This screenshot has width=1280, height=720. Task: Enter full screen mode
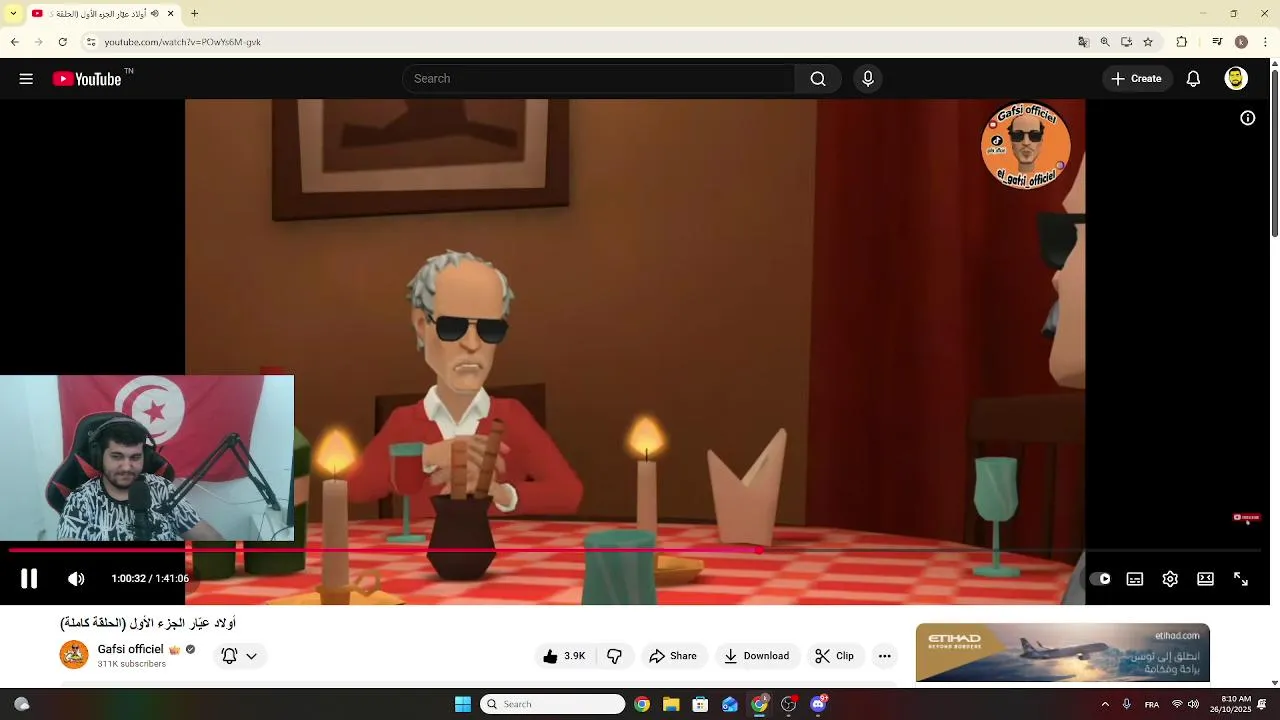(1241, 578)
